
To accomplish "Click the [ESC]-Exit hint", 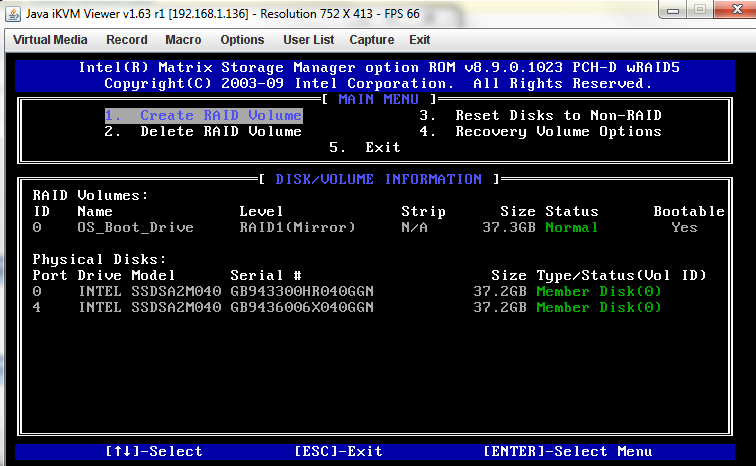I will [x=338, y=452].
